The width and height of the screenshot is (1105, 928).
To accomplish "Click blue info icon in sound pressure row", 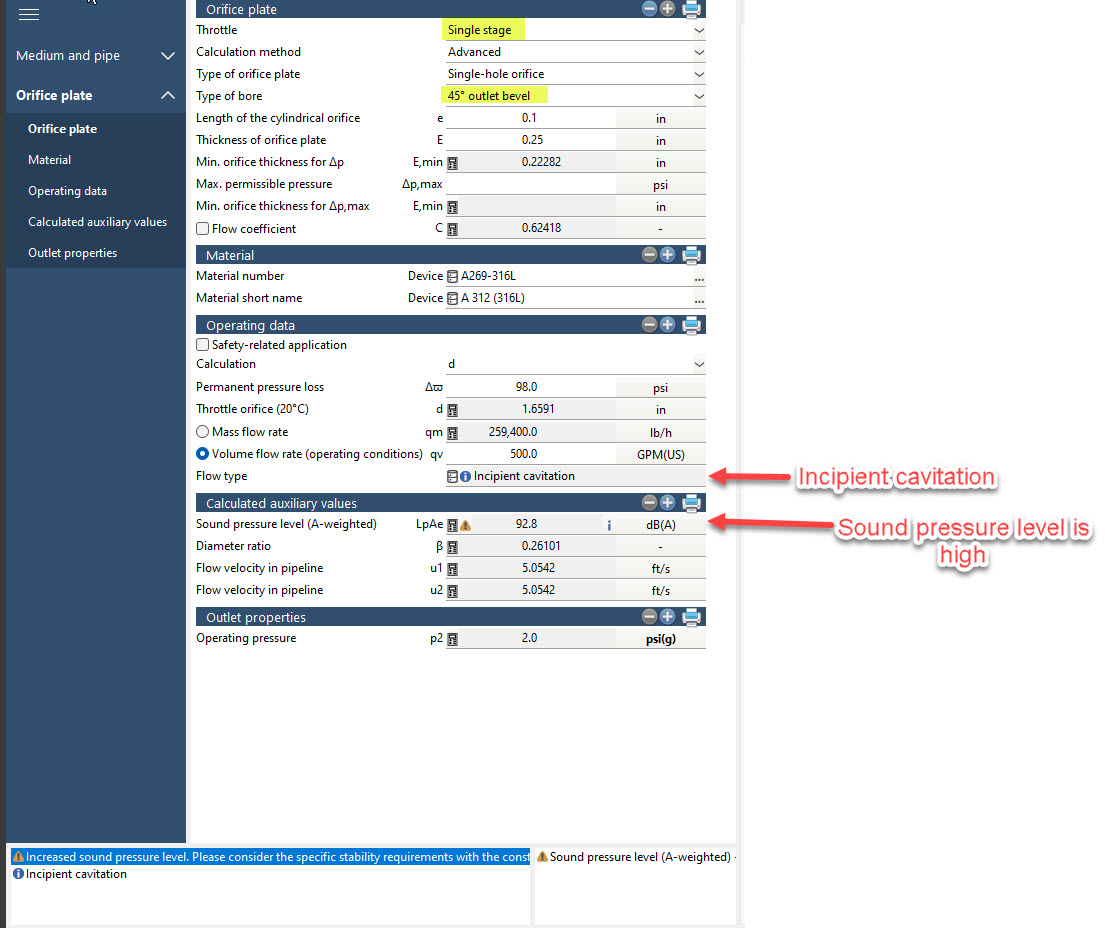I will [x=609, y=525].
